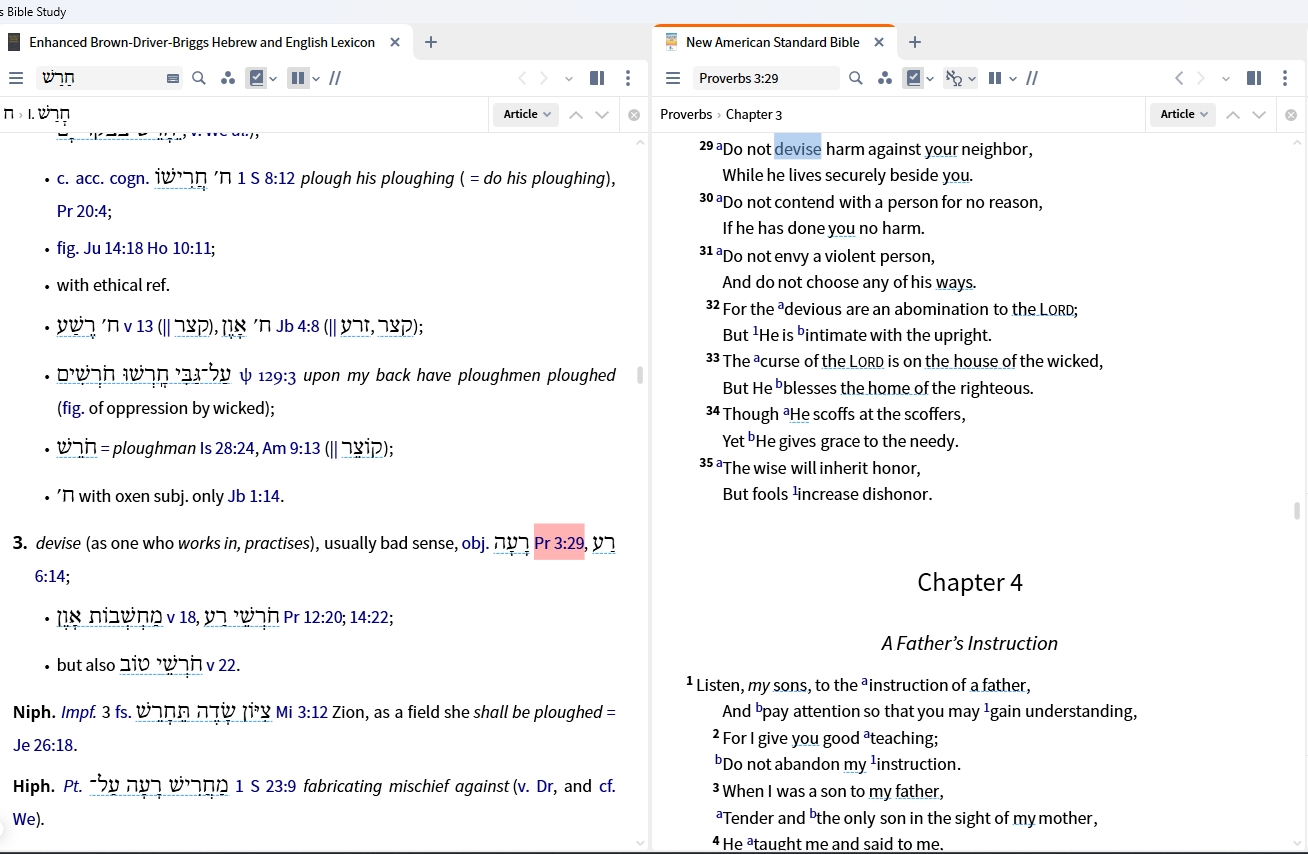
Task: Click the book cover icon on the lexicon tab
Action: [x=14, y=42]
